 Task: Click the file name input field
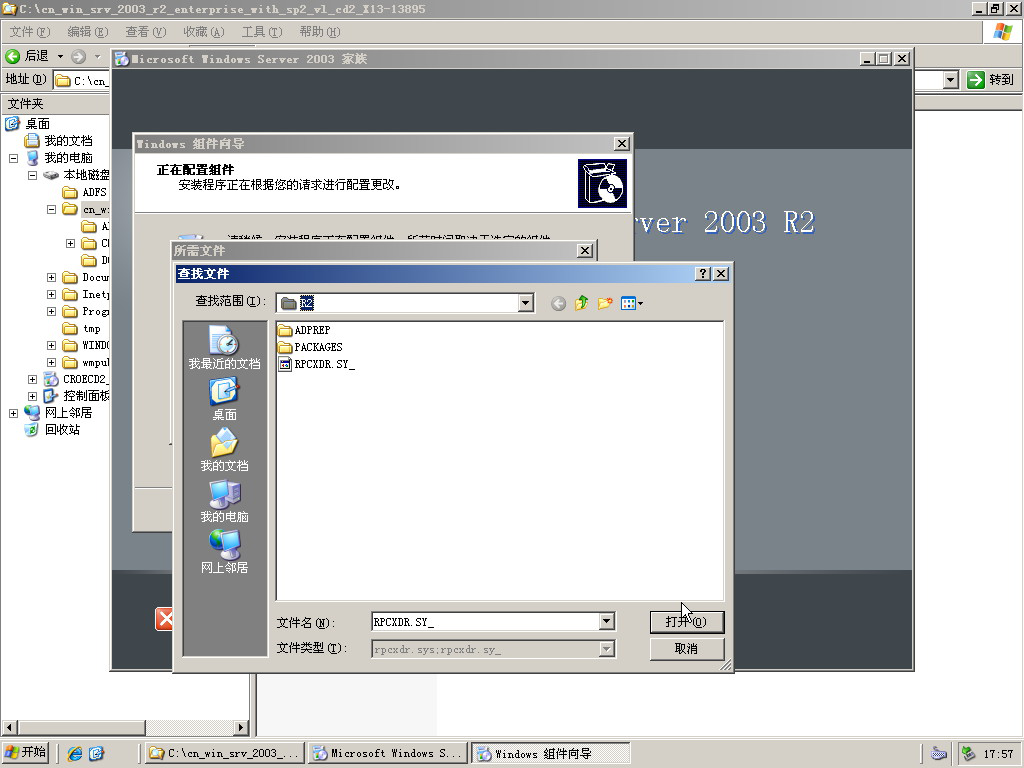tap(484, 622)
